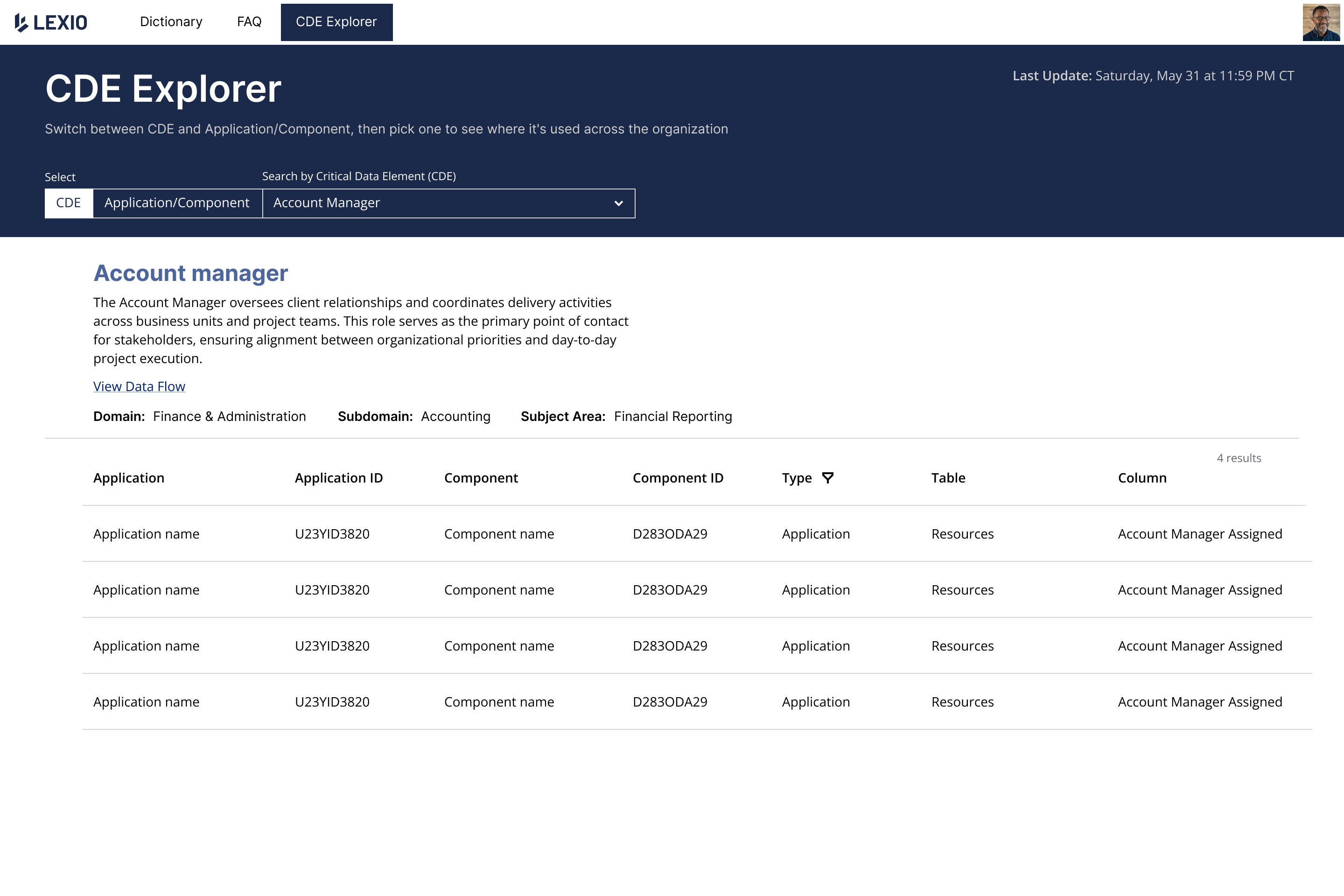Open the FAQ tab

249,22
